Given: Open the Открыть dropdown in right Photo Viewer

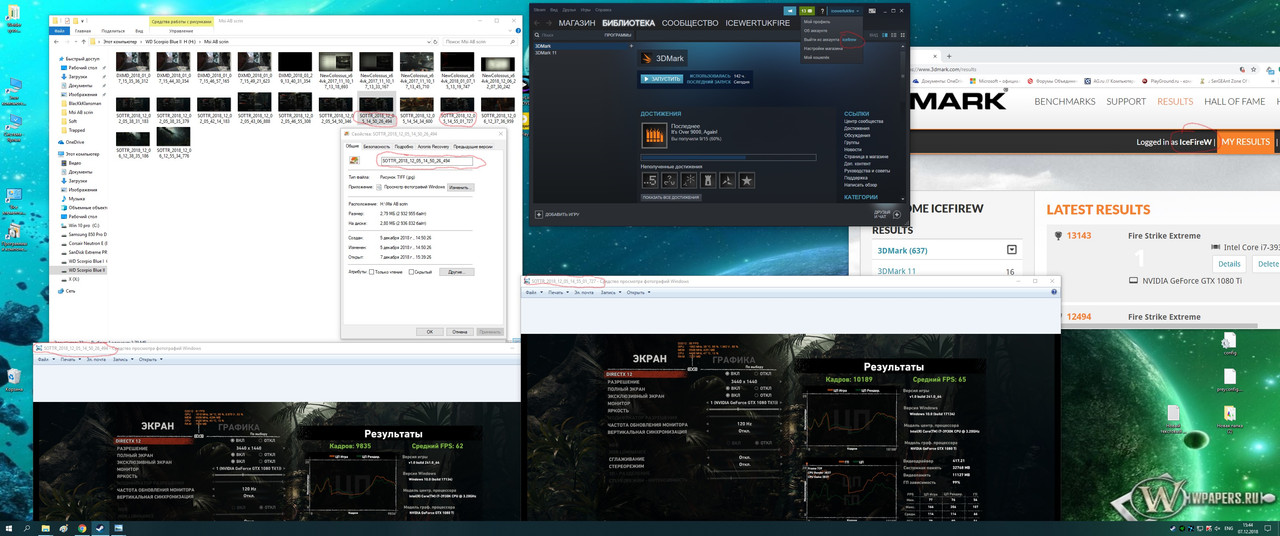Looking at the screenshot, I should point(639,292).
